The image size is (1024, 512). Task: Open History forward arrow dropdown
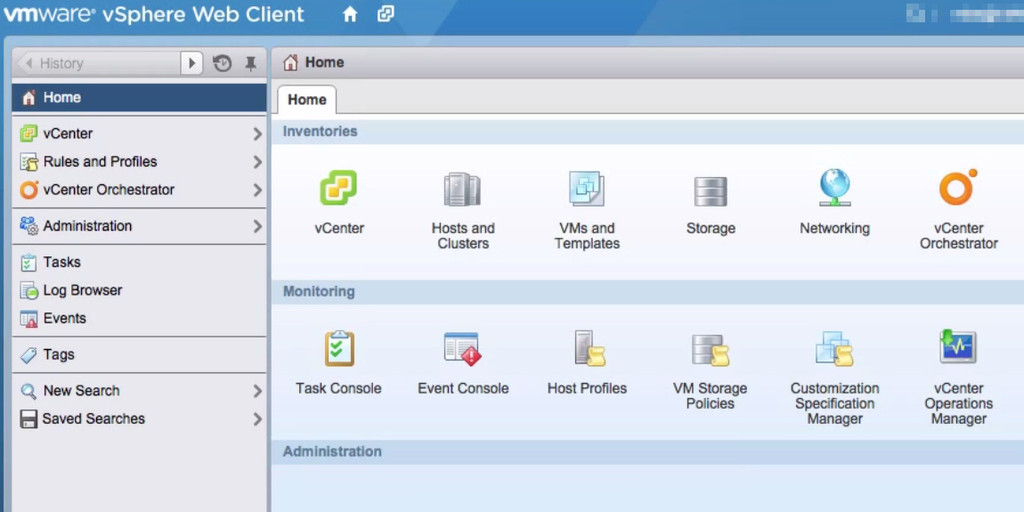click(191, 63)
